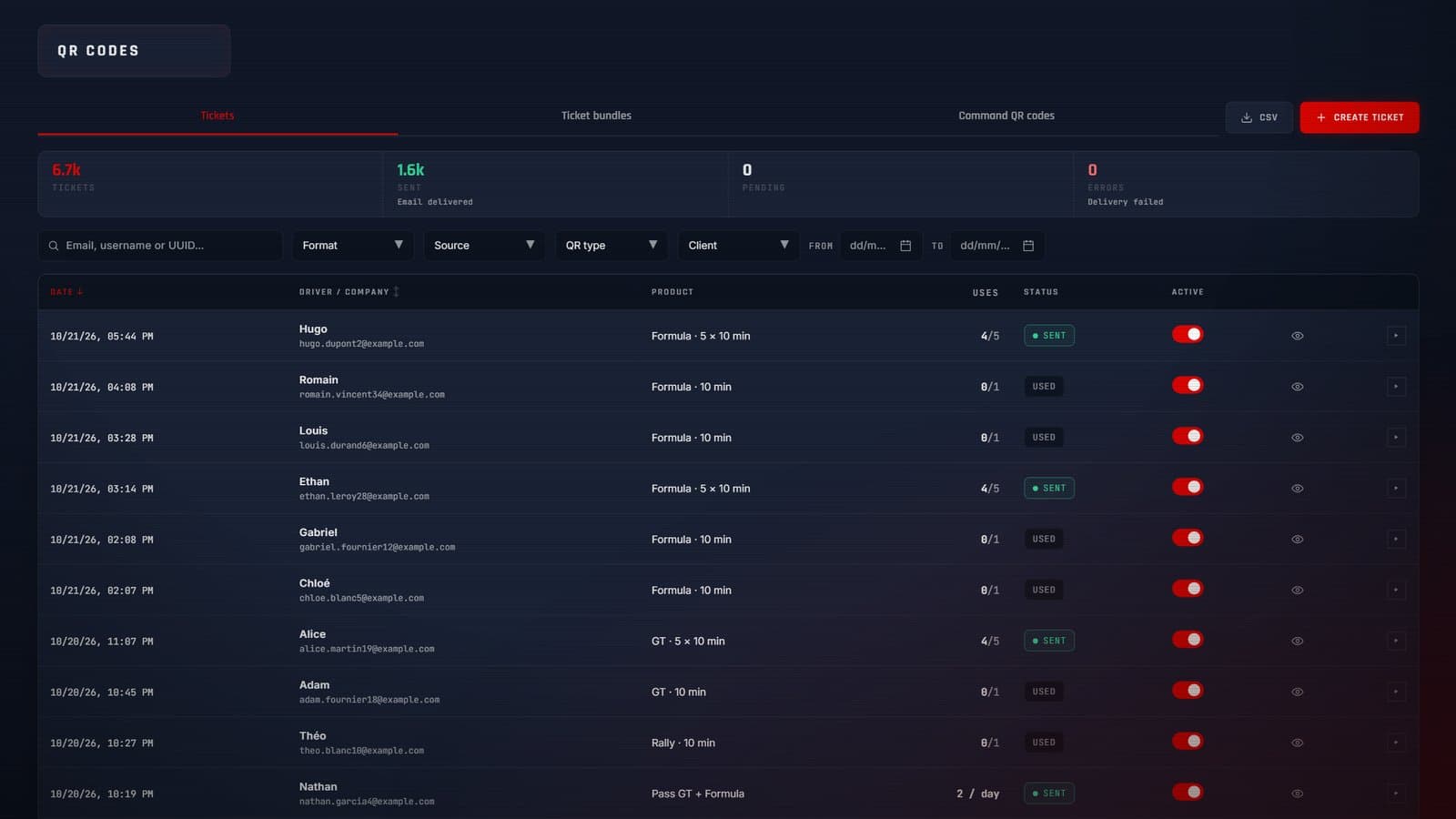Click the To date input field
This screenshot has width=1456, height=819.
point(997,246)
